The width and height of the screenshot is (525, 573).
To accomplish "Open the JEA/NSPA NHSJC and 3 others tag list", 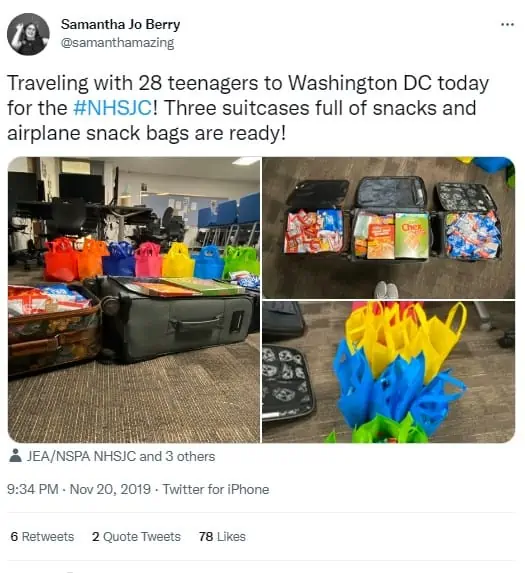I will point(121,456).
